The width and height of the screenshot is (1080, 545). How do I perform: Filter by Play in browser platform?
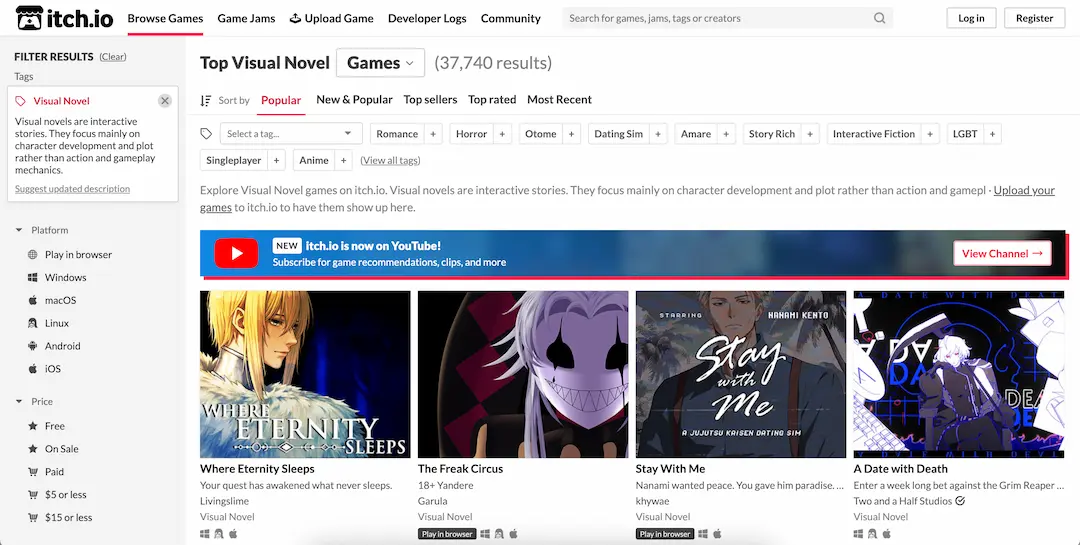coord(78,255)
